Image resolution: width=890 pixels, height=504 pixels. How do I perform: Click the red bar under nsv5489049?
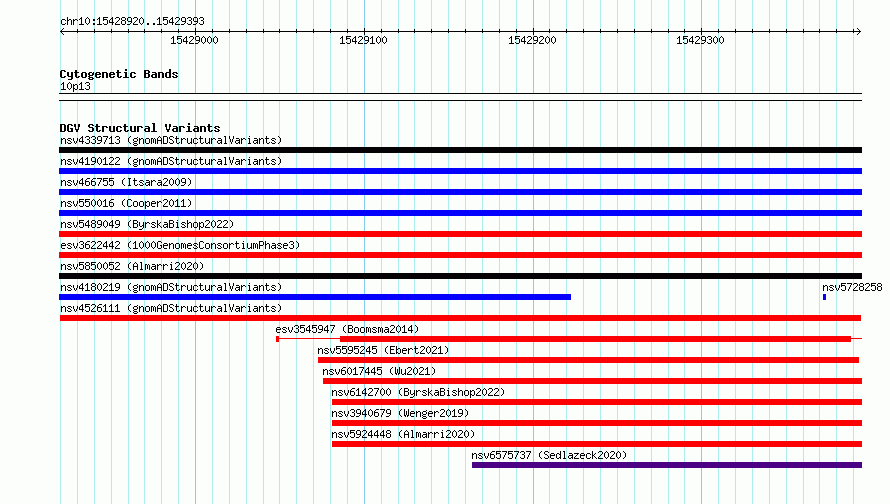(460, 234)
